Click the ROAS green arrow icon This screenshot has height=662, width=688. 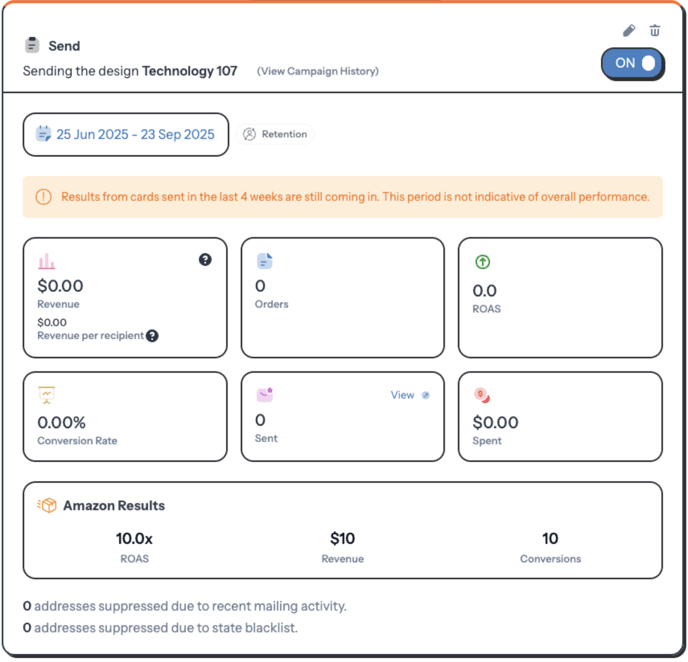click(482, 262)
